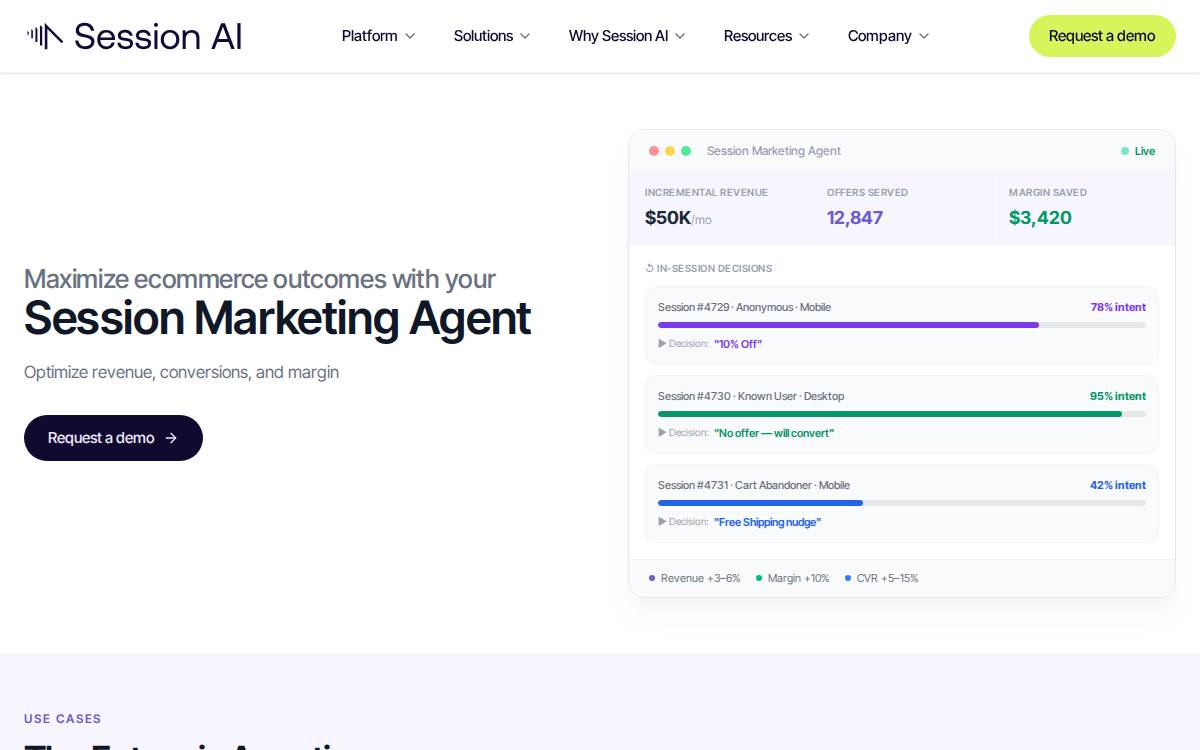Viewport: 1200px width, 750px height.
Task: Click the dark Request a demo hero button
Action: coord(113,438)
